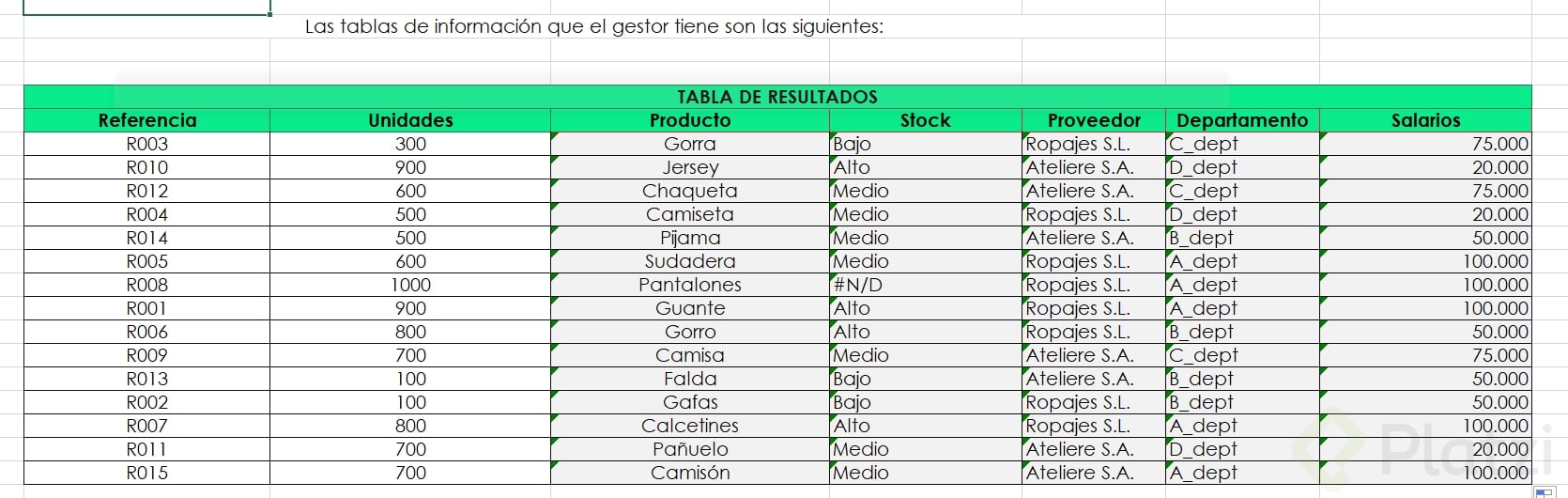Select the Stock header cell
This screenshot has height=498, width=1568.
coord(925,120)
